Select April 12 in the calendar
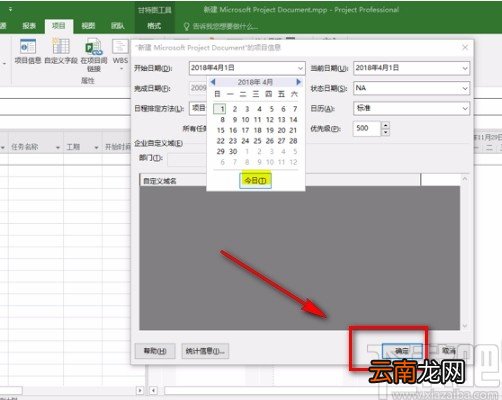Image resolution: width=502 pixels, height=400 pixels. pyautogui.click(x=270, y=119)
